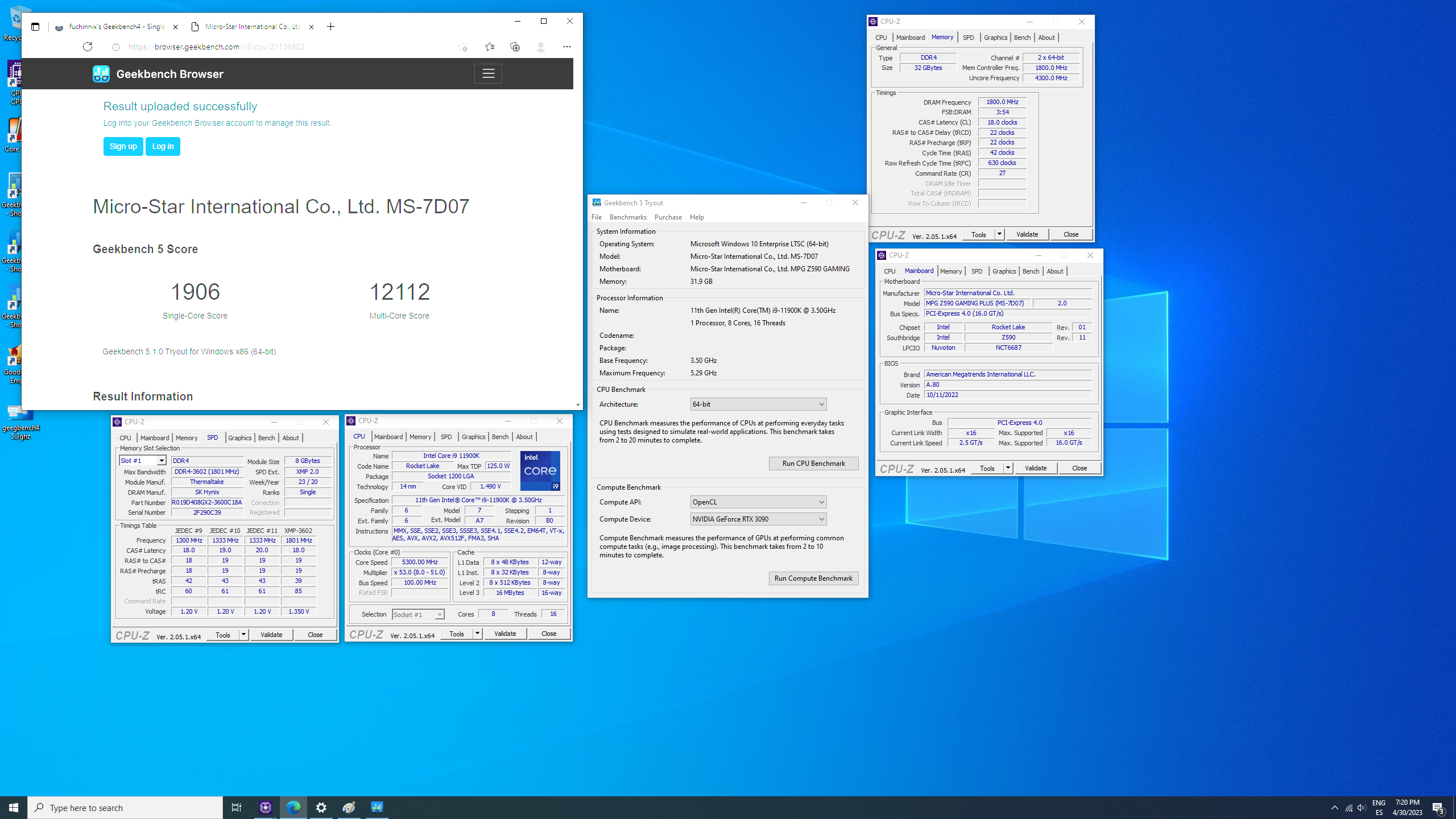
Task: Switch to About tab in CPU-Z SPD window
Action: coord(291,438)
